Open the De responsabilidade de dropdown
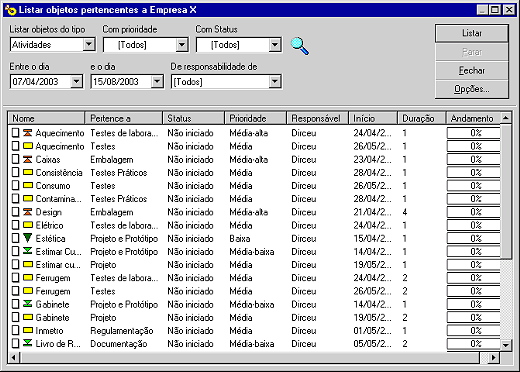This screenshot has height=372, width=520. point(275,81)
